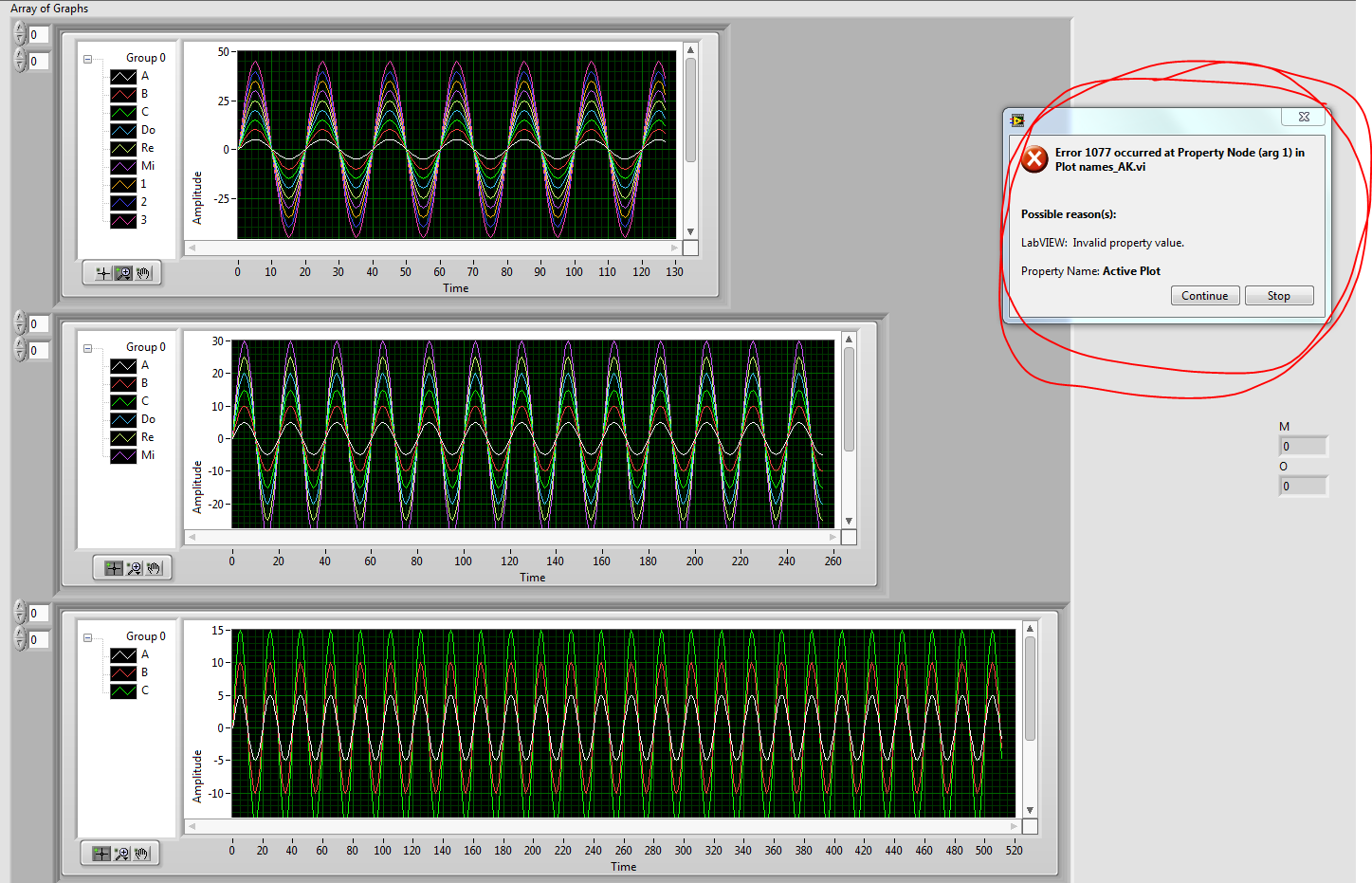Select the pan hand tool in middle graph palette
The height and width of the screenshot is (883, 1372).
154,568
